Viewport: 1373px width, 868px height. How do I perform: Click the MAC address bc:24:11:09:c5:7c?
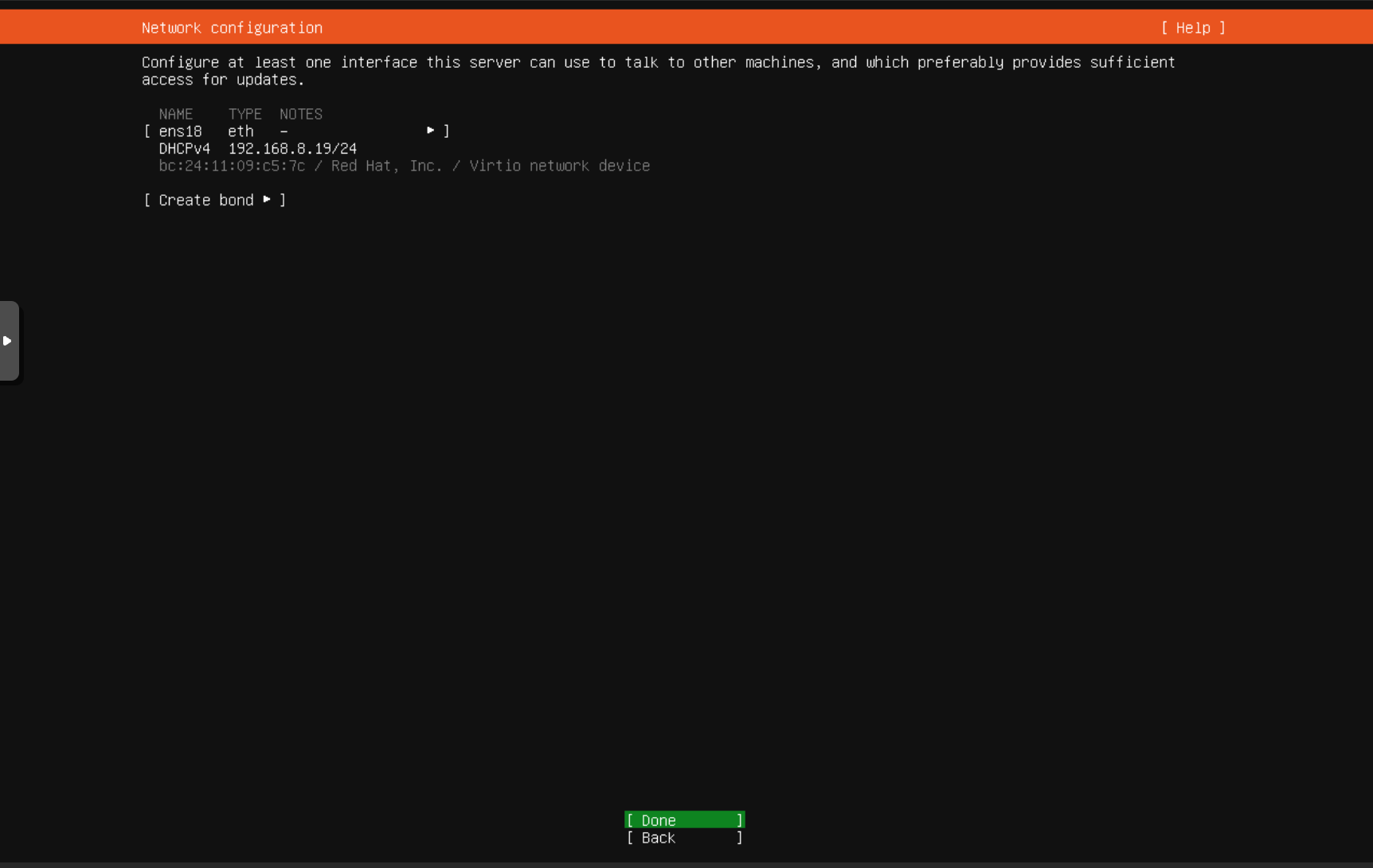pyautogui.click(x=232, y=166)
